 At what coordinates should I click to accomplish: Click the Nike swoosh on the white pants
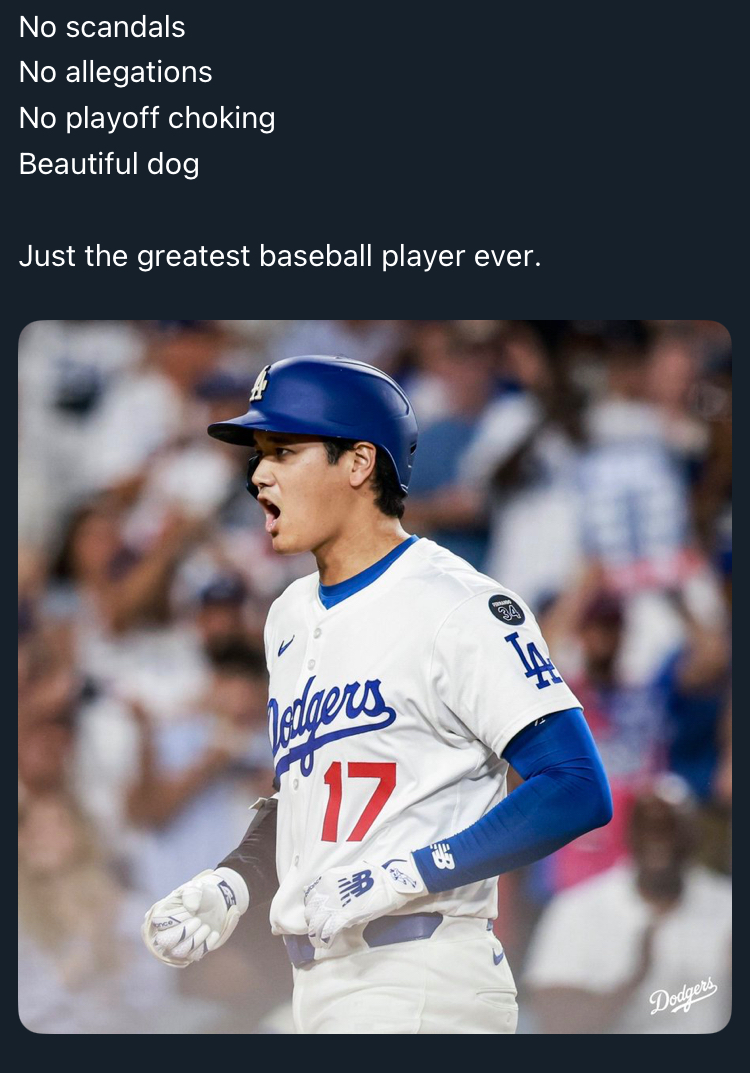point(497,956)
